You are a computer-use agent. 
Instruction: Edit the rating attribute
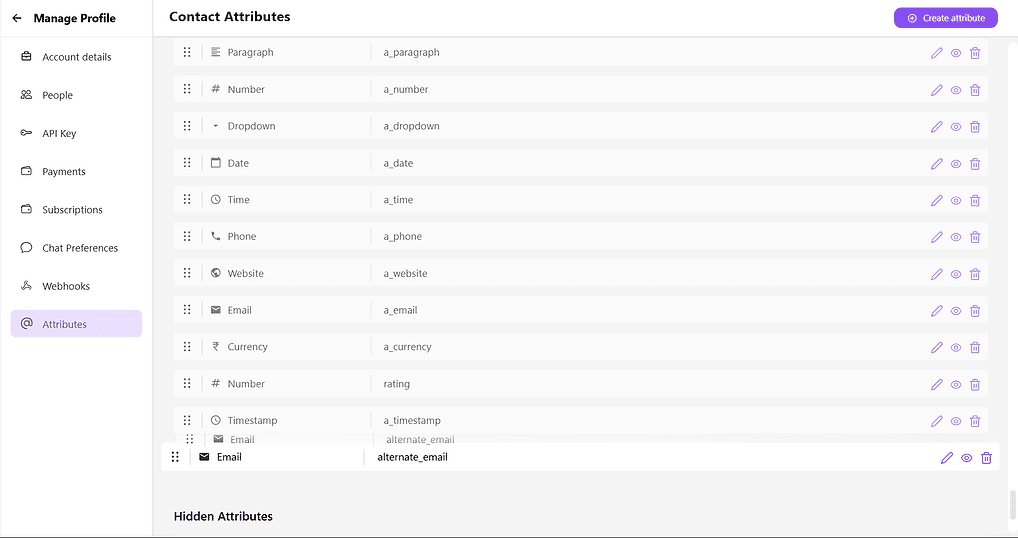pos(936,385)
